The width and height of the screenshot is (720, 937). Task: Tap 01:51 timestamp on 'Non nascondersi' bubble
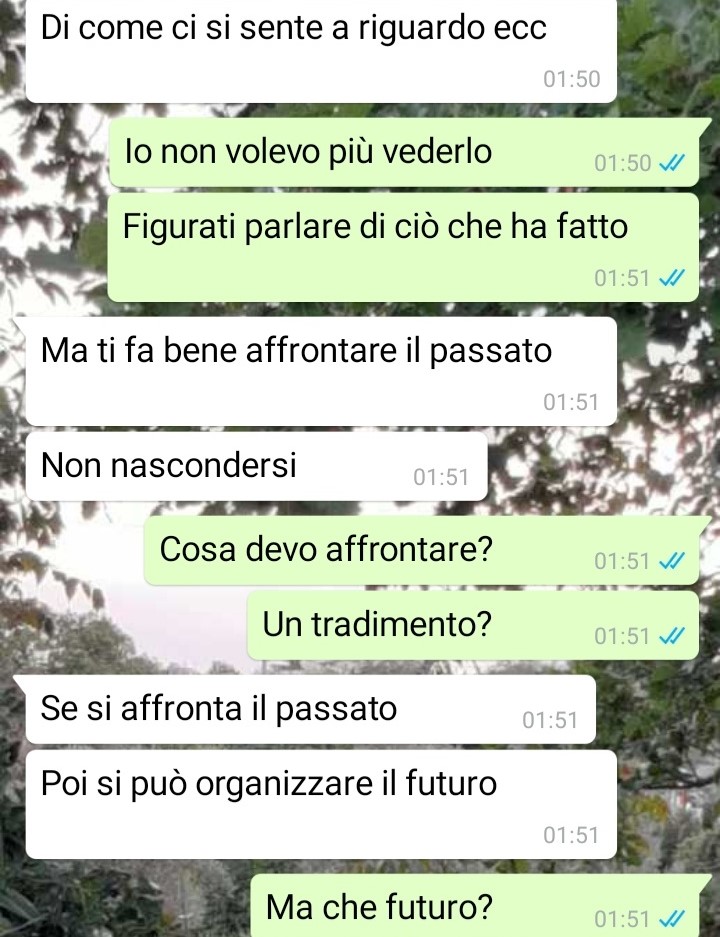pyautogui.click(x=441, y=477)
